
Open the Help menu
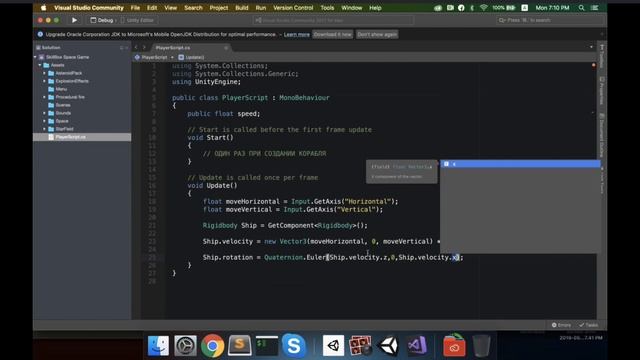(375, 8)
